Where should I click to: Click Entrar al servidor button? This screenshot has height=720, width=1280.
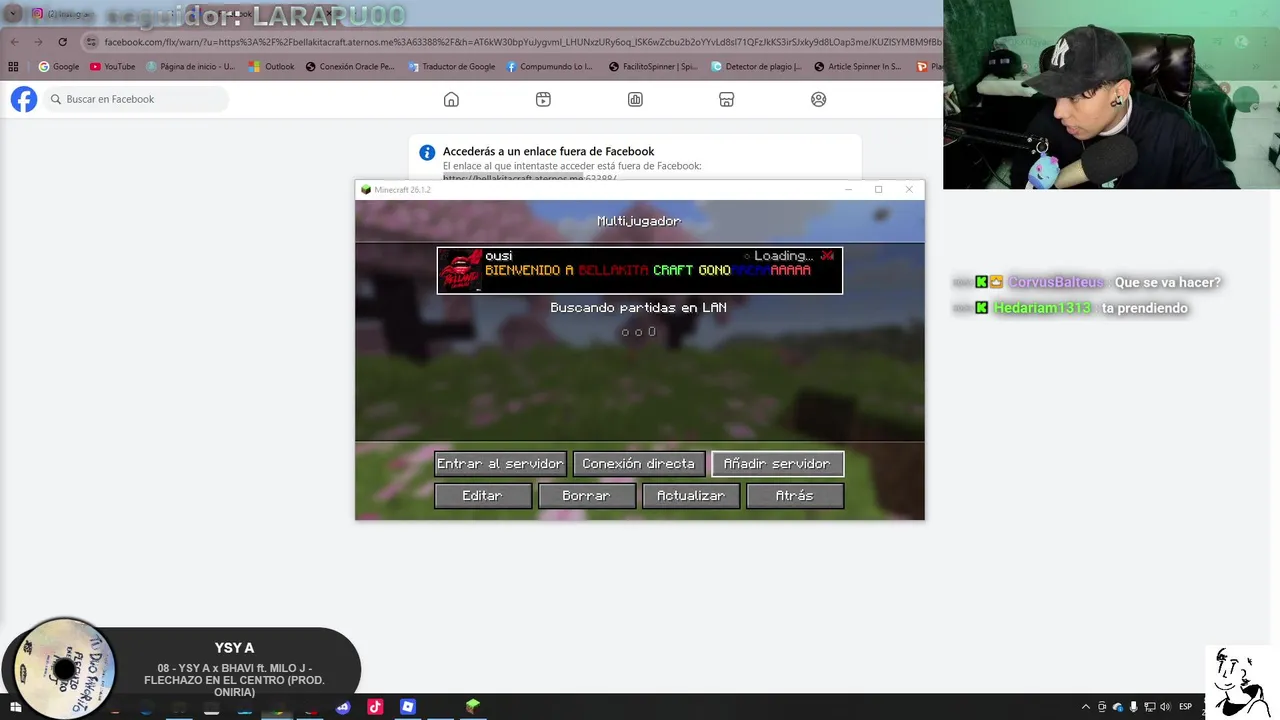[500, 464]
